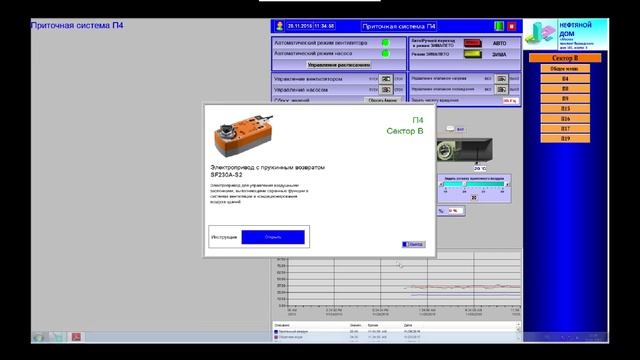Select П17 in the sector sidebar
Screen dimensions: 640x360
tap(565, 129)
